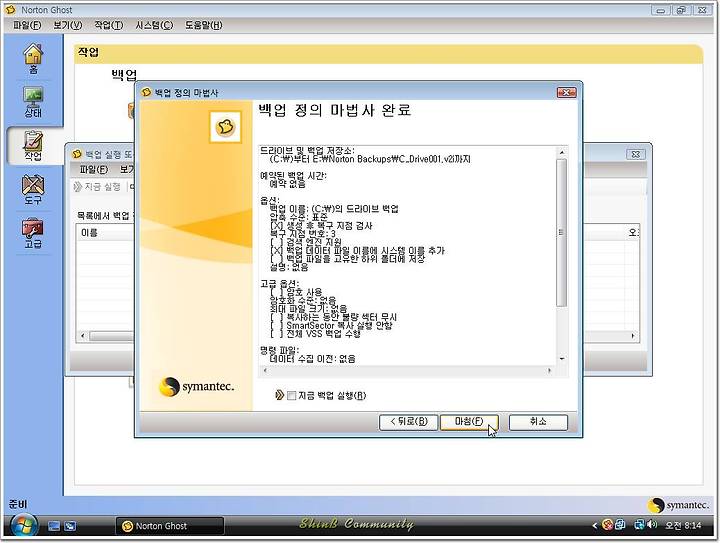
Task: Click the background list's right scroll arrow
Action: tap(633, 336)
